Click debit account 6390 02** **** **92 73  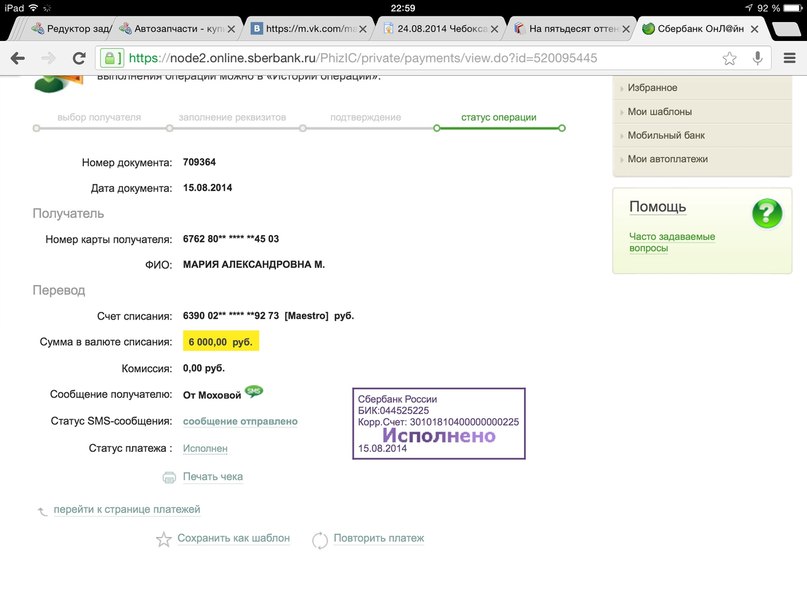[x=231, y=315]
